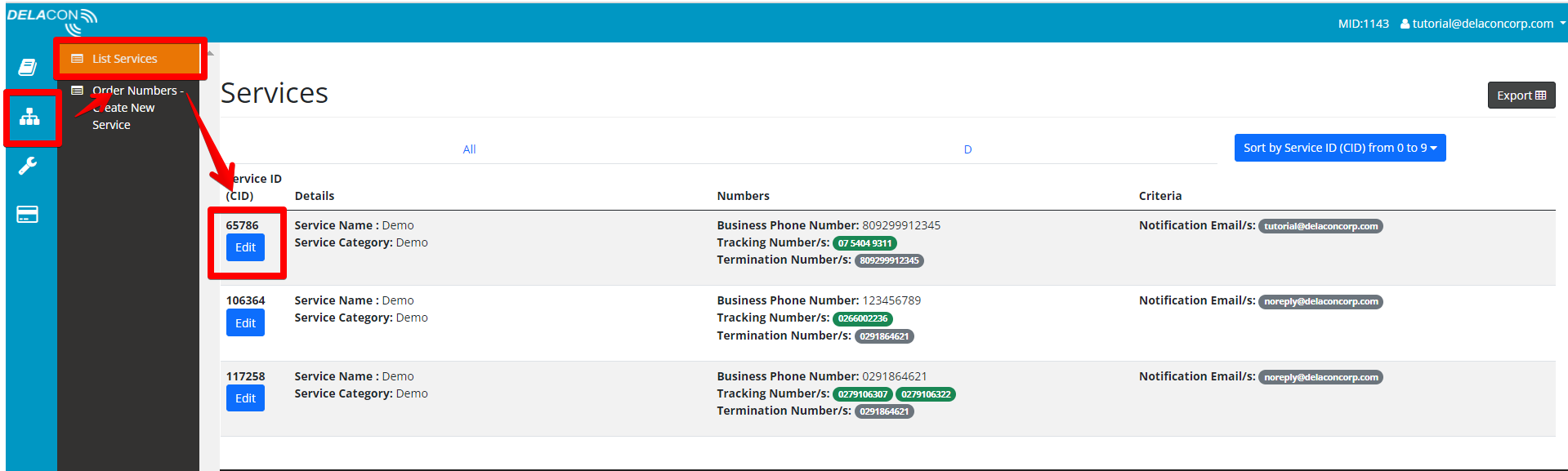Viewport: 1568px width, 471px height.
Task: Click service ID 106364 text
Action: [245, 300]
